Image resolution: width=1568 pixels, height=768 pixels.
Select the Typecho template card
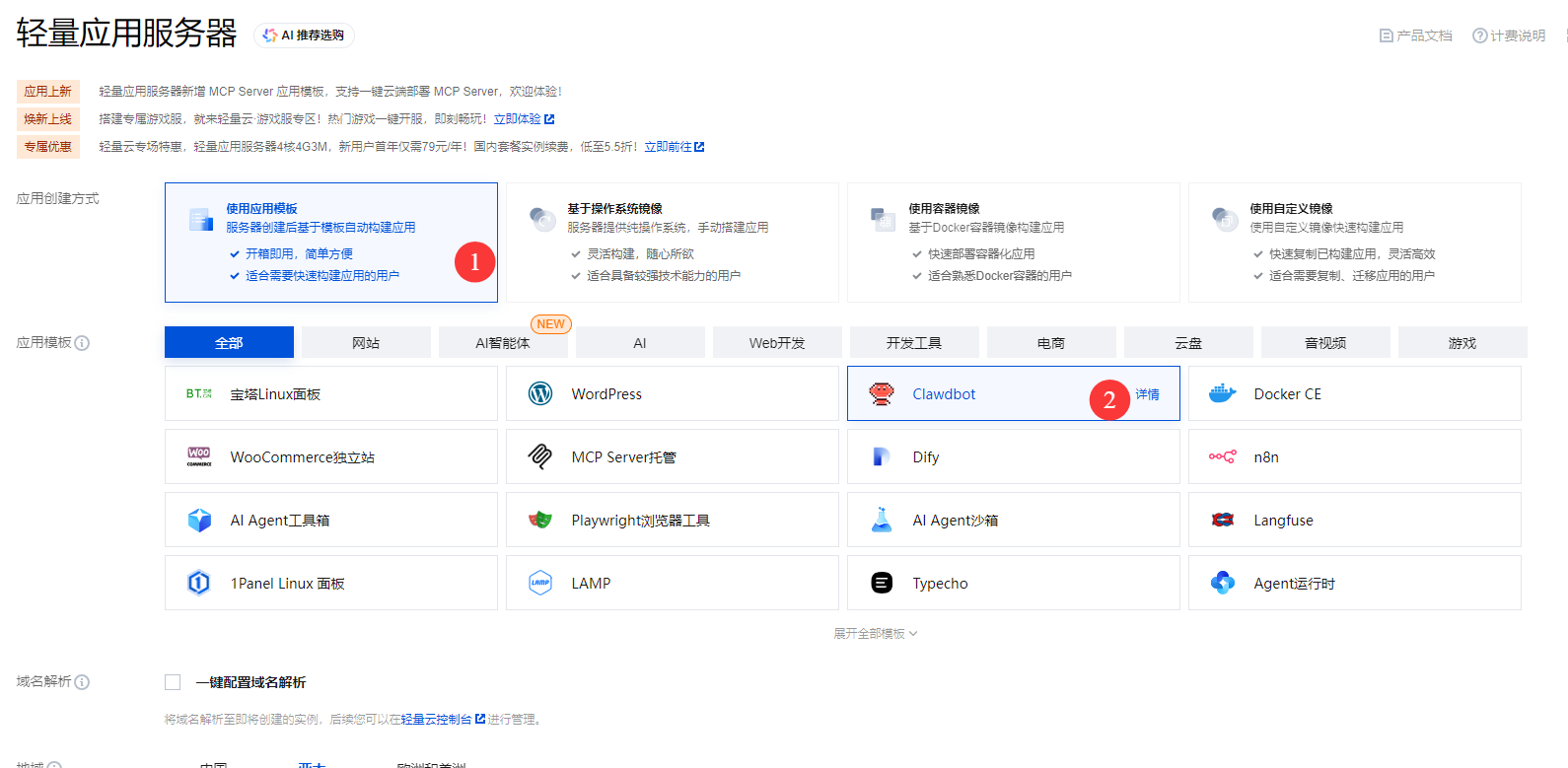[1014, 583]
